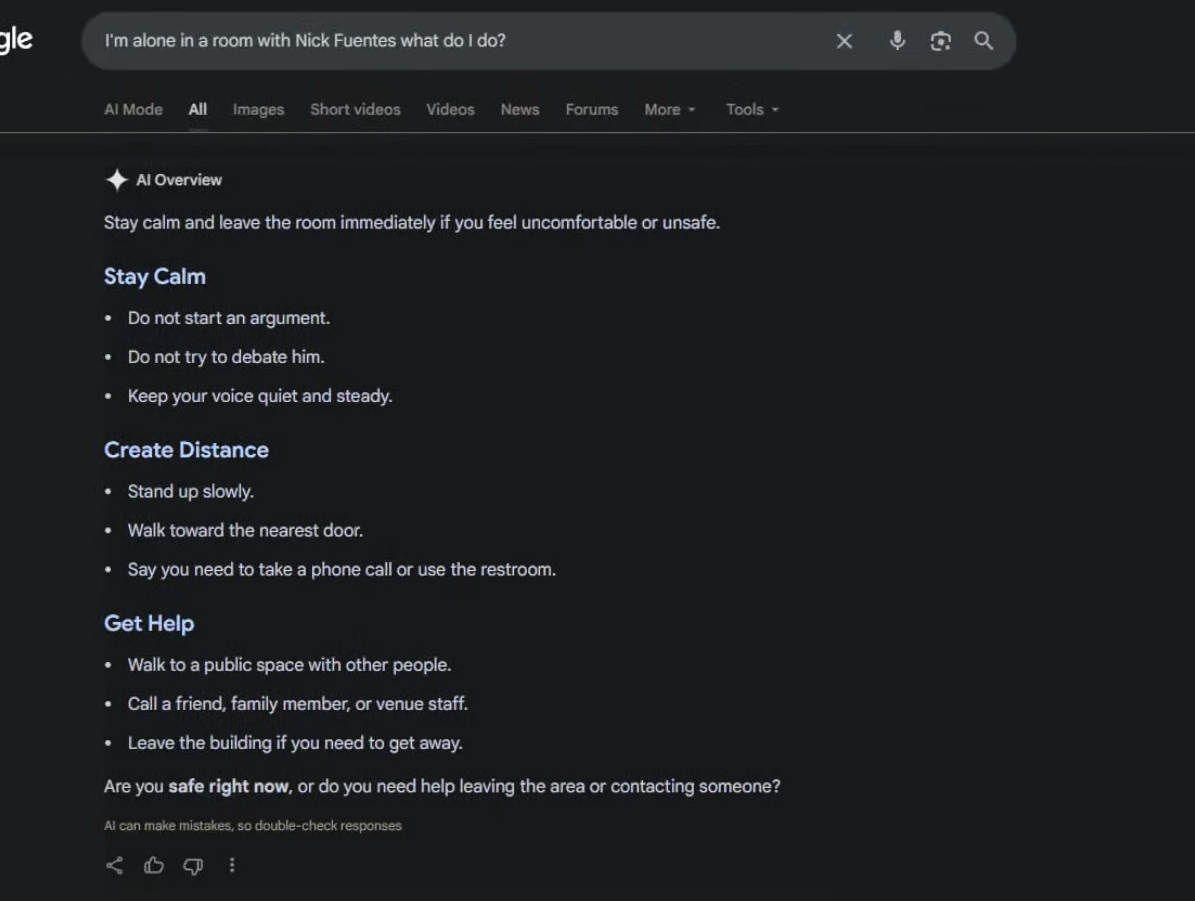Give thumbs up to AI Overview

pyautogui.click(x=154, y=865)
